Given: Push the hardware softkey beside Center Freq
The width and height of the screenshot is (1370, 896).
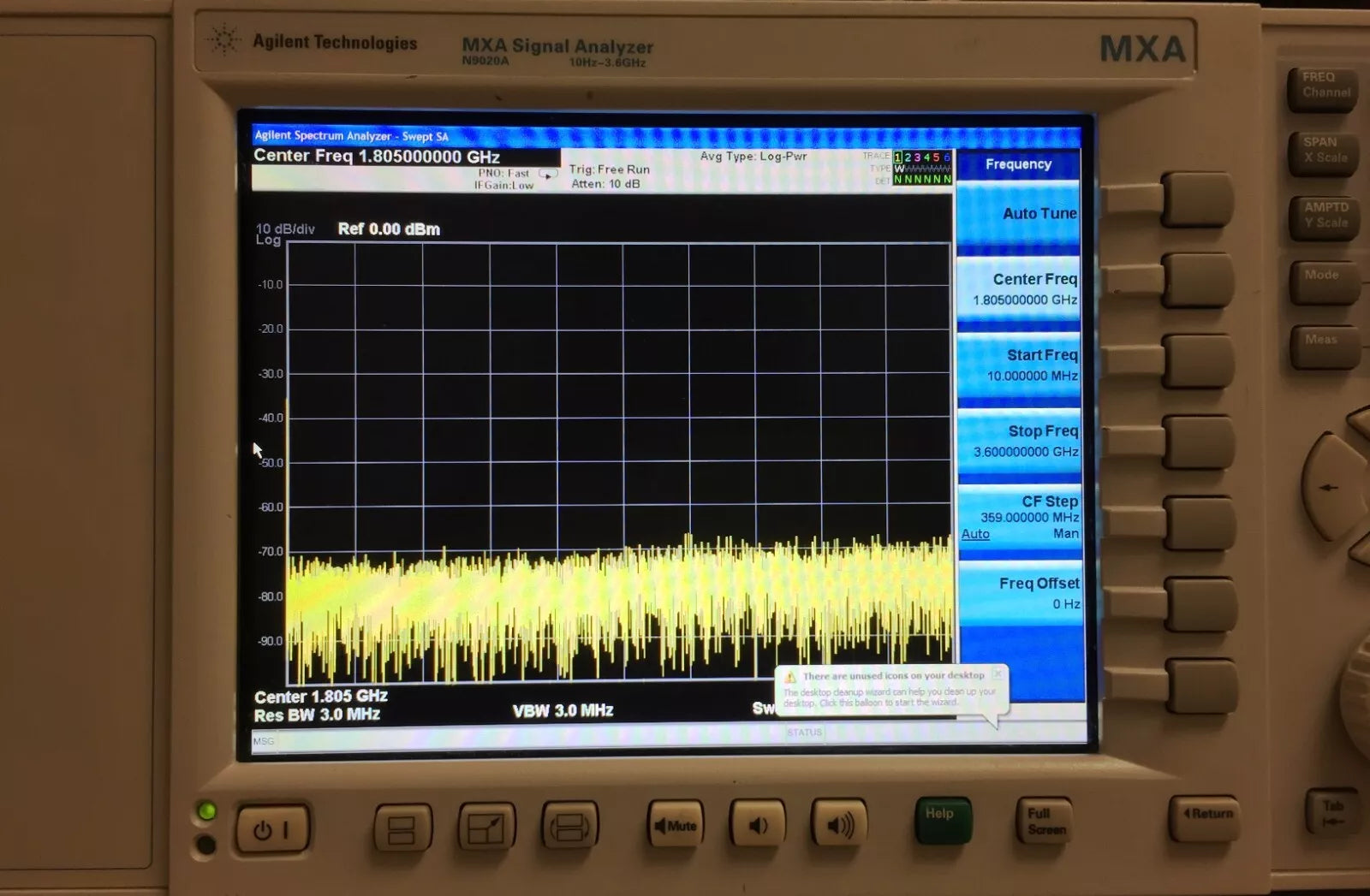Looking at the screenshot, I should tap(1198, 281).
